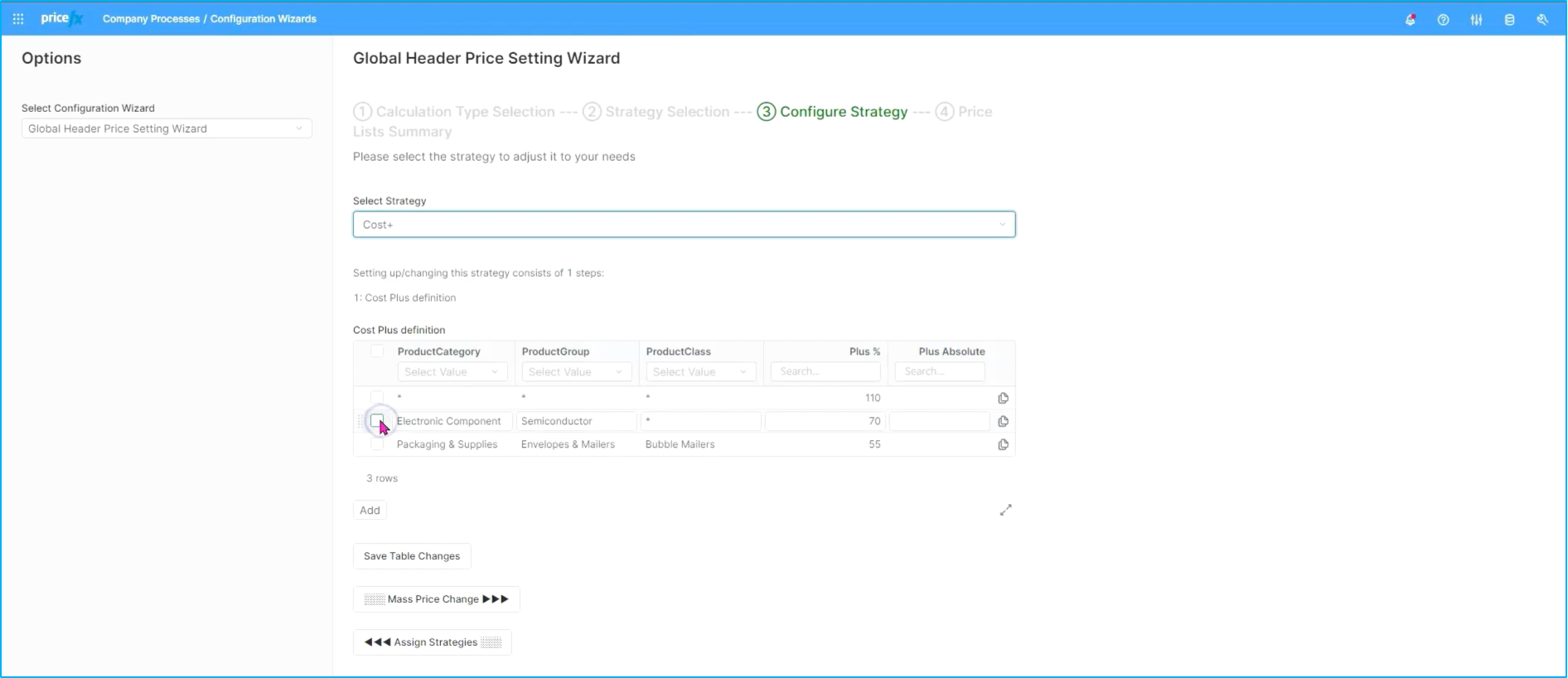Go to step 4 Price Lists Summary
The height and width of the screenshot is (678, 1568).
[x=963, y=112]
